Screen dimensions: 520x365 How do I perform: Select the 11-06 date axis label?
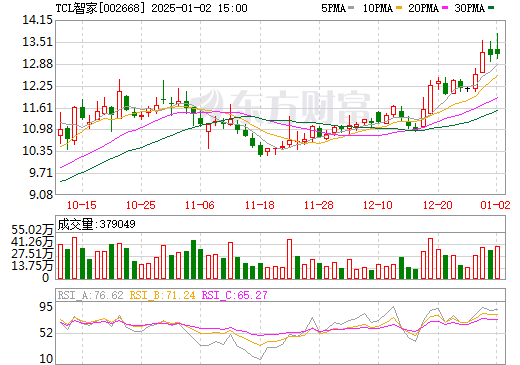pos(200,205)
